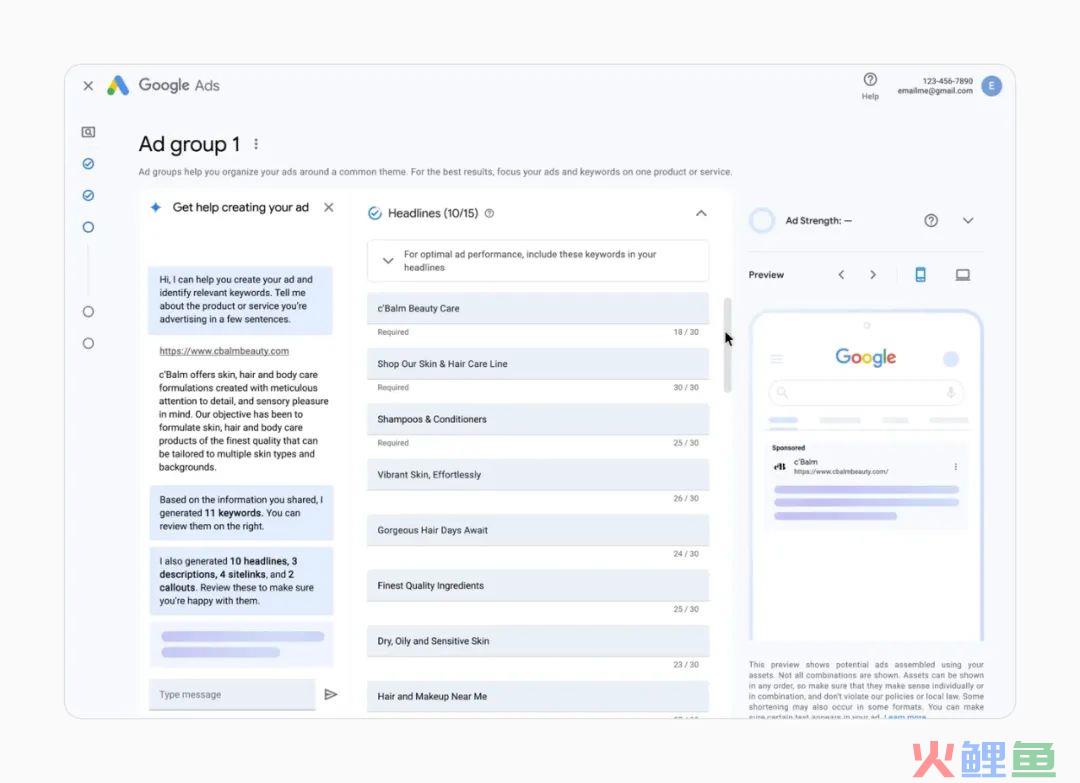Open Ad group 1 more options menu
1080x783 pixels.
point(256,143)
